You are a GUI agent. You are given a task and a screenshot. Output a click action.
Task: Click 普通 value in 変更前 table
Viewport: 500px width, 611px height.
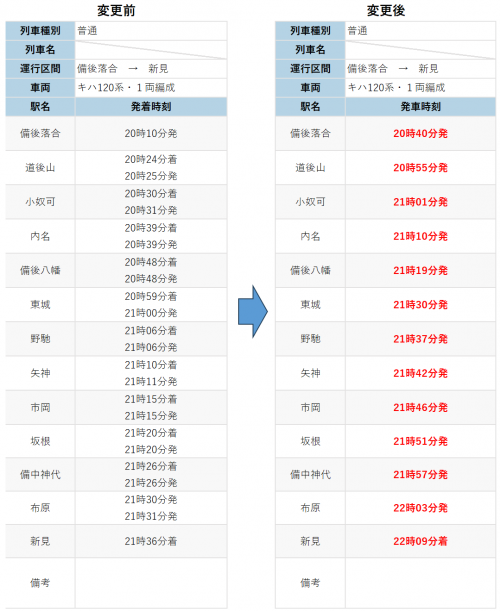(87, 31)
